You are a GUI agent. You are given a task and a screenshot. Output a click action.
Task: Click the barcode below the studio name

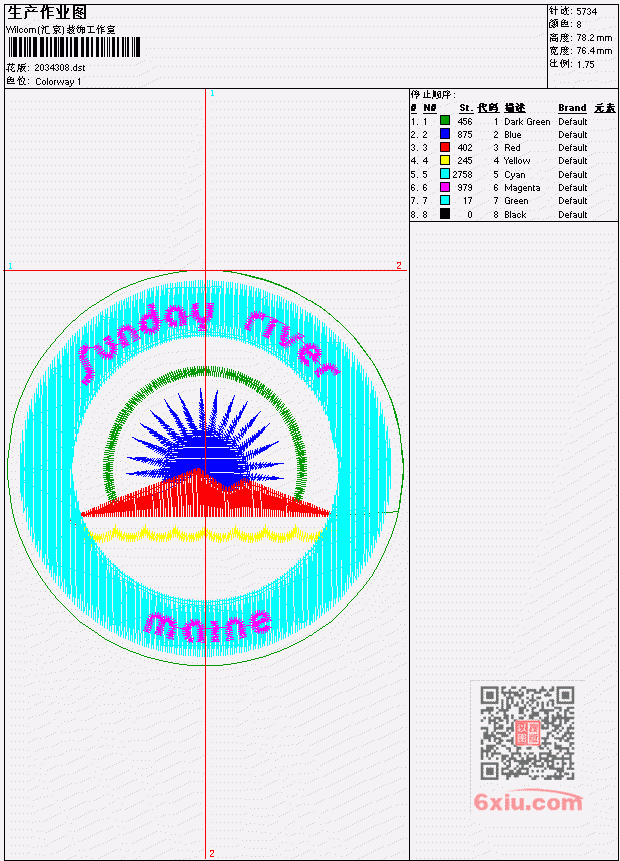click(74, 47)
